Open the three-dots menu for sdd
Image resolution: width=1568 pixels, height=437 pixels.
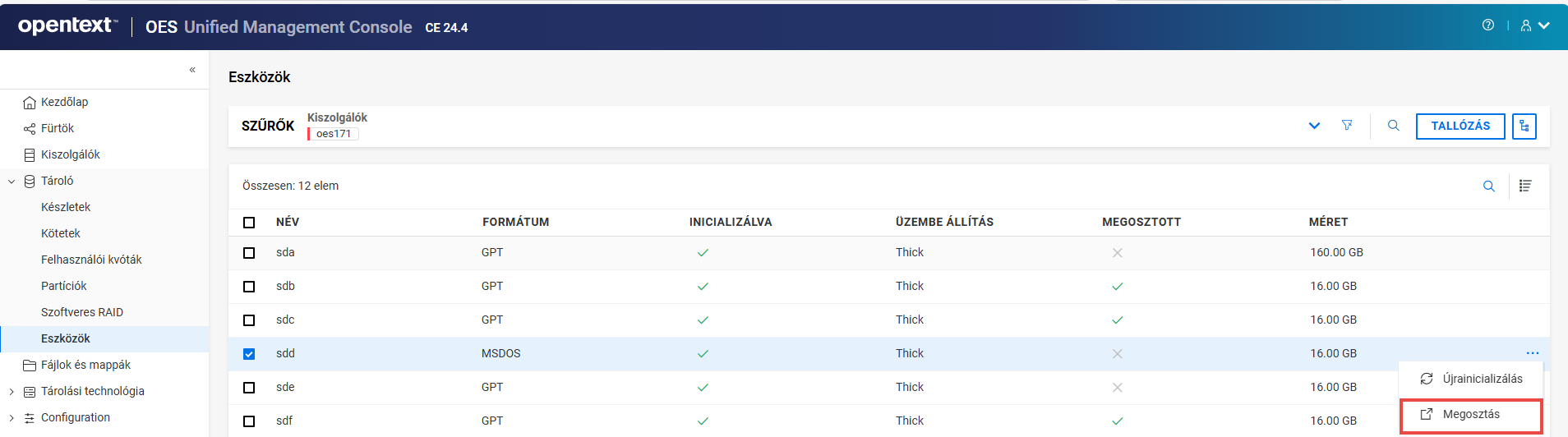coord(1532,353)
